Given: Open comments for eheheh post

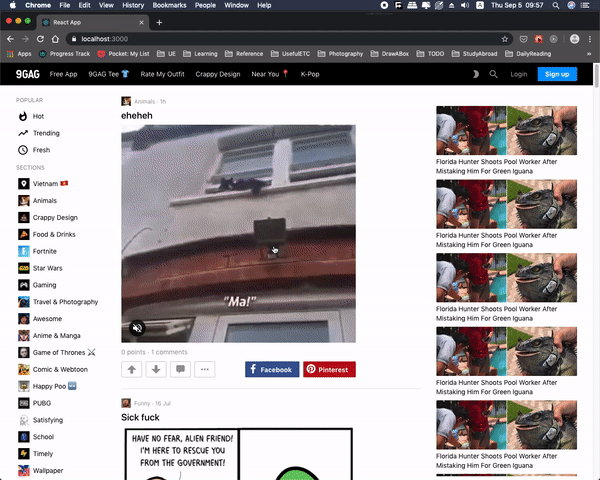Looking at the screenshot, I should [180, 369].
